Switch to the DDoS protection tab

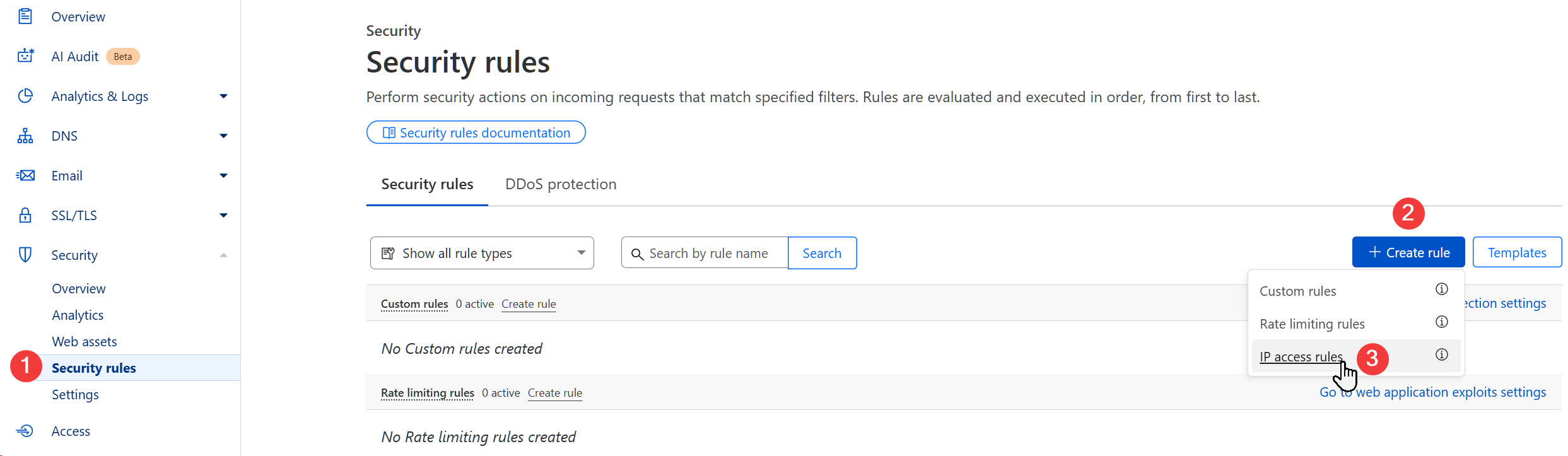click(x=560, y=184)
